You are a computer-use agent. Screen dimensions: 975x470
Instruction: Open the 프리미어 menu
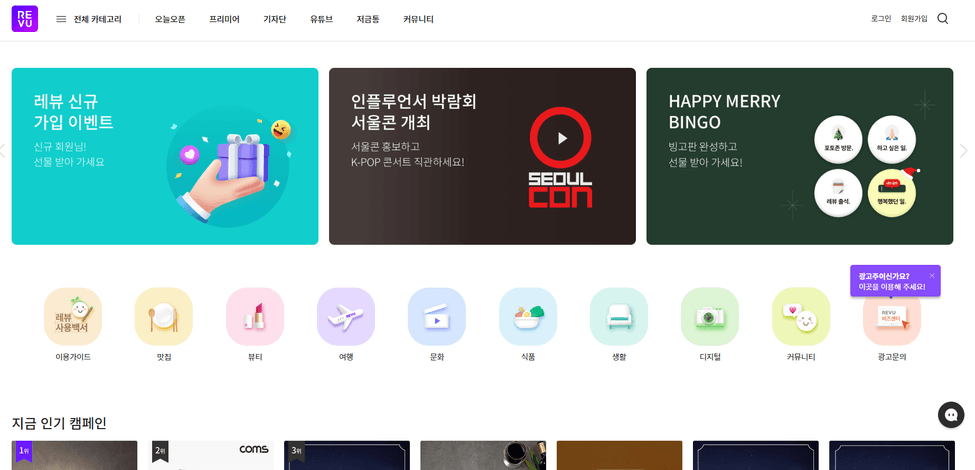point(224,19)
